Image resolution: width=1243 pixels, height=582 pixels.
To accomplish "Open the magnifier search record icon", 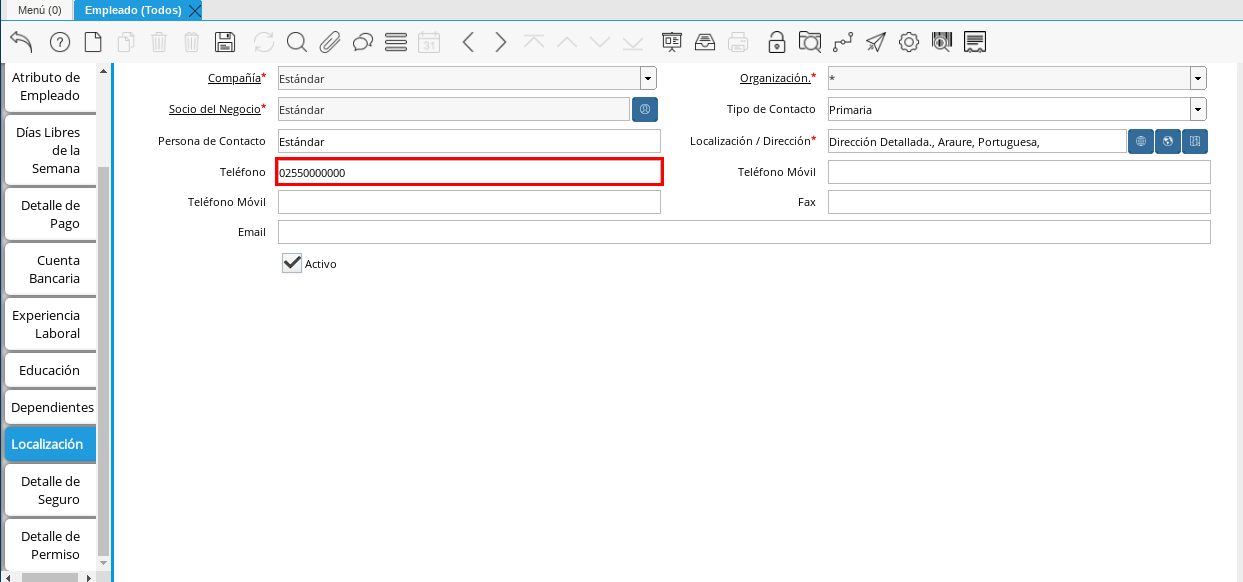I will (297, 42).
